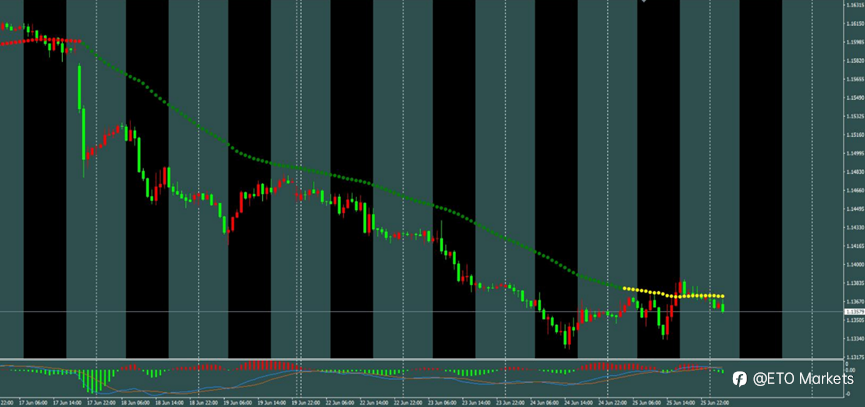Click the 1.13175 price axis label
The width and height of the screenshot is (865, 407).
(855, 357)
